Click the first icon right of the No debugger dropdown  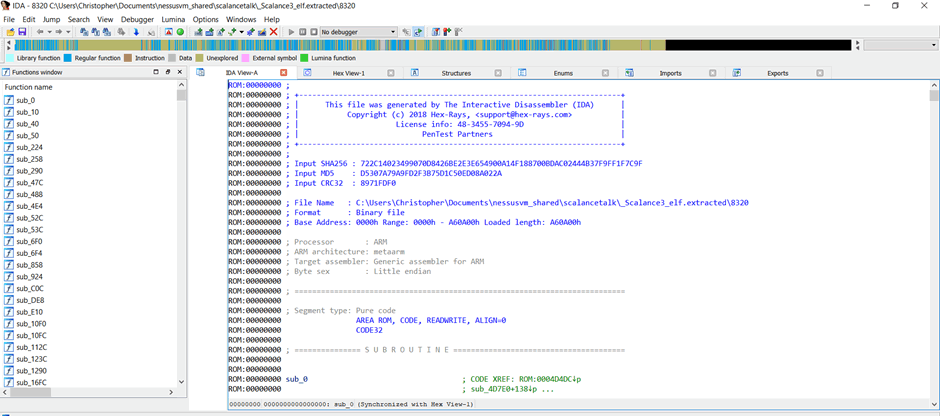(x=406, y=32)
